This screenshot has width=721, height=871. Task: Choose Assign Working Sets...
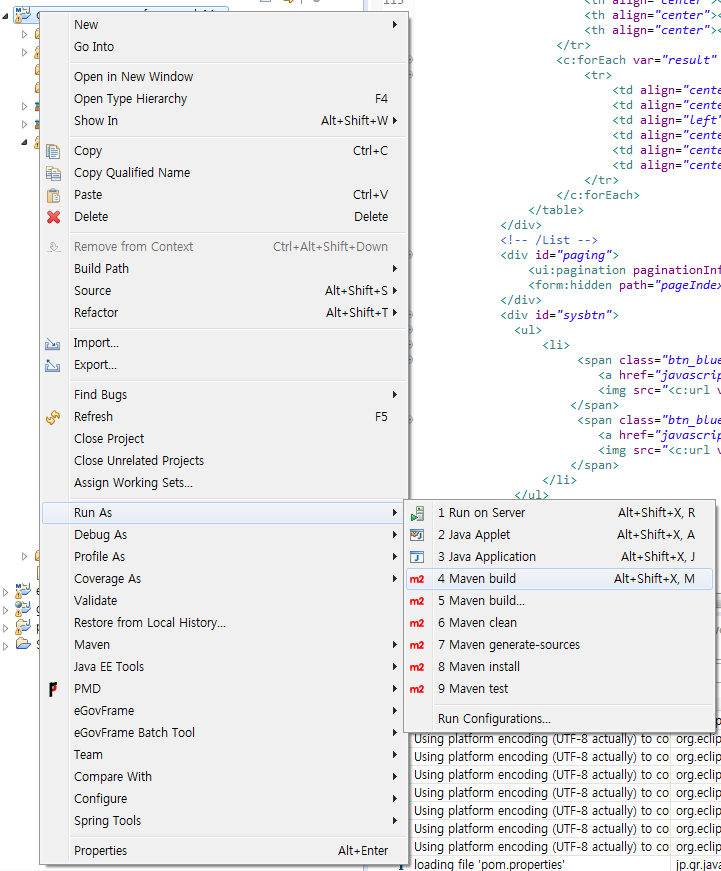pyautogui.click(x=224, y=483)
